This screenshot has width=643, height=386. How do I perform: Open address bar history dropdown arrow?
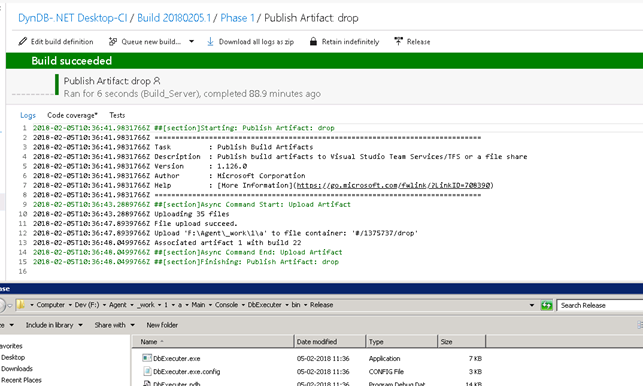pyautogui.click(x=532, y=305)
